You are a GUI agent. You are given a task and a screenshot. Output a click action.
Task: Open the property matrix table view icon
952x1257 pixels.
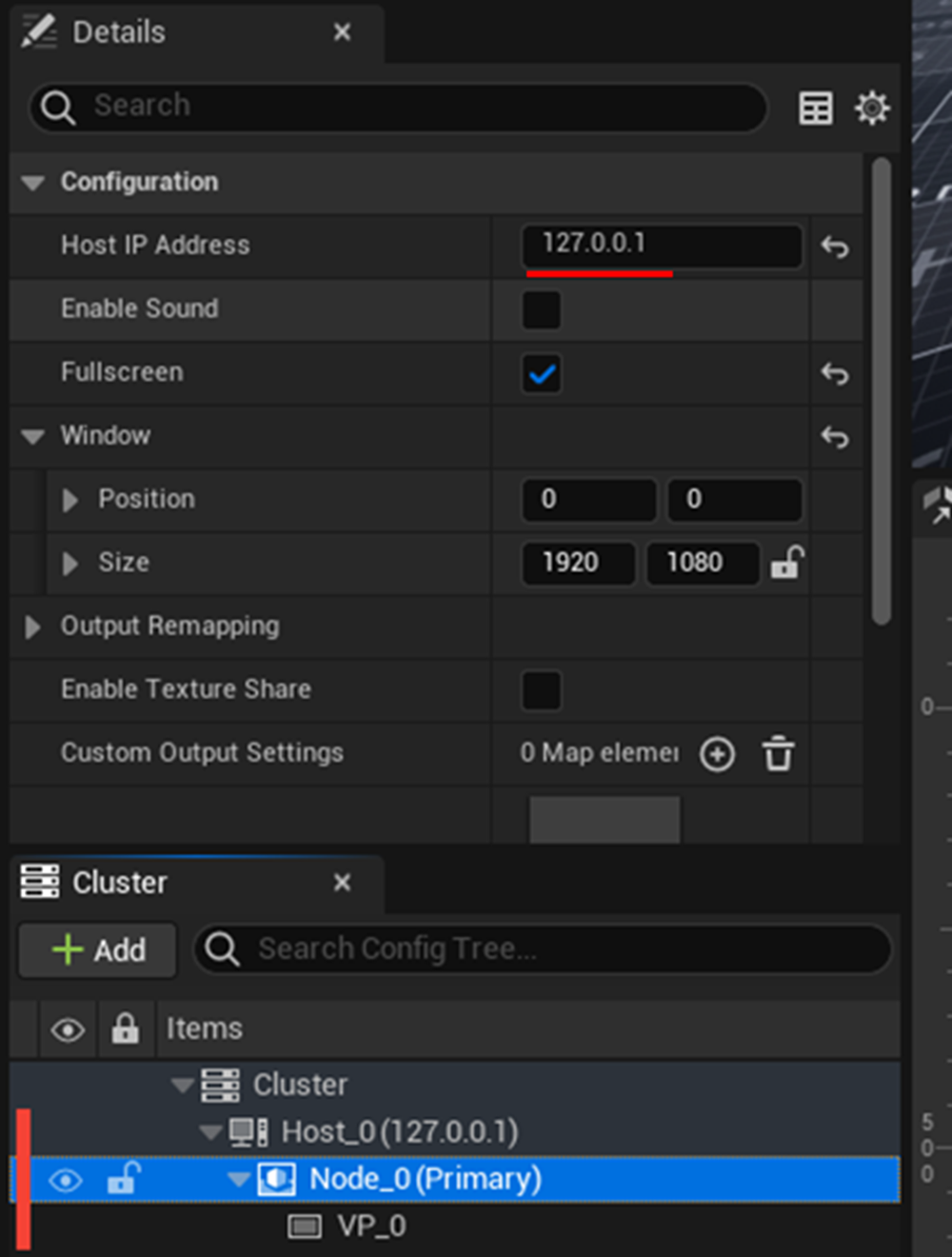816,108
